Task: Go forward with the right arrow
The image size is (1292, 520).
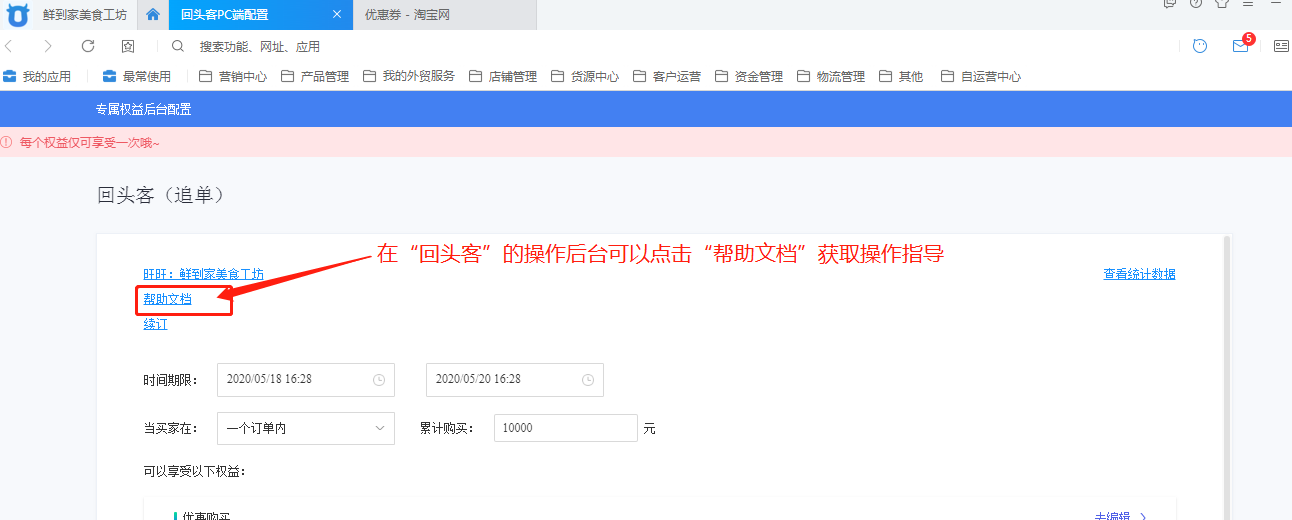Action: click(x=48, y=46)
